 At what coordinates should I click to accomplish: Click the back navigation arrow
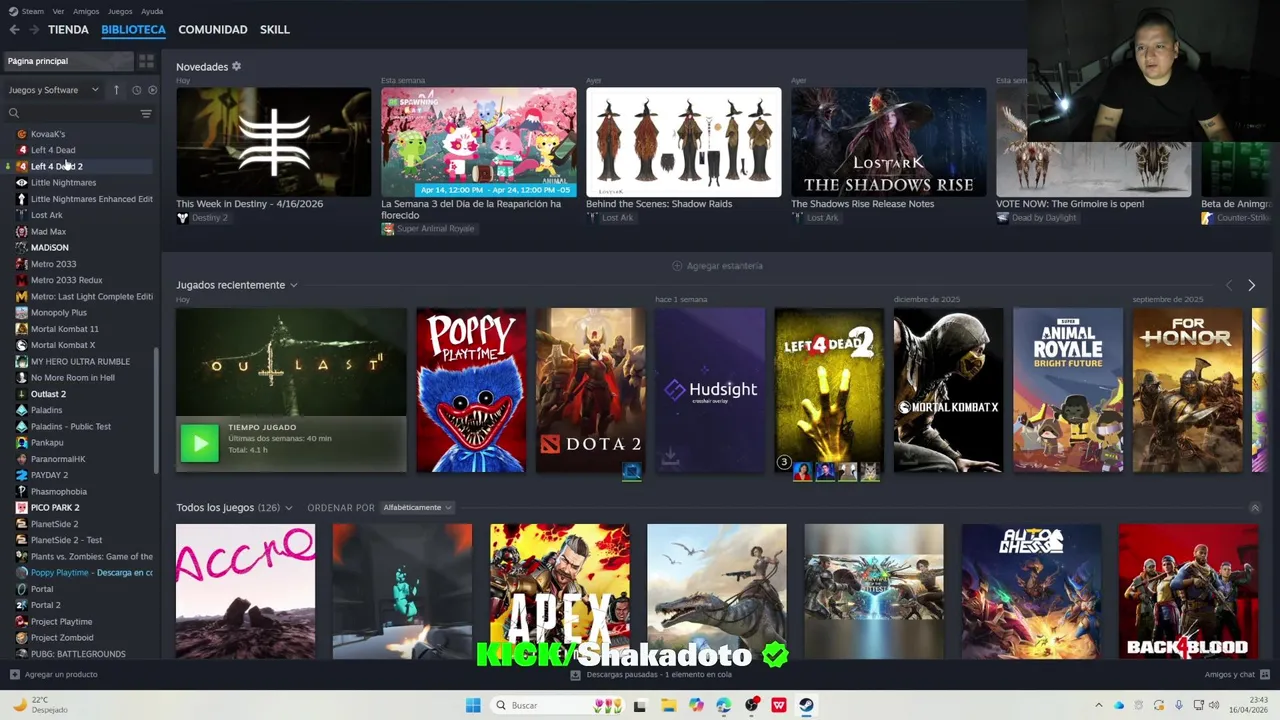[14, 30]
